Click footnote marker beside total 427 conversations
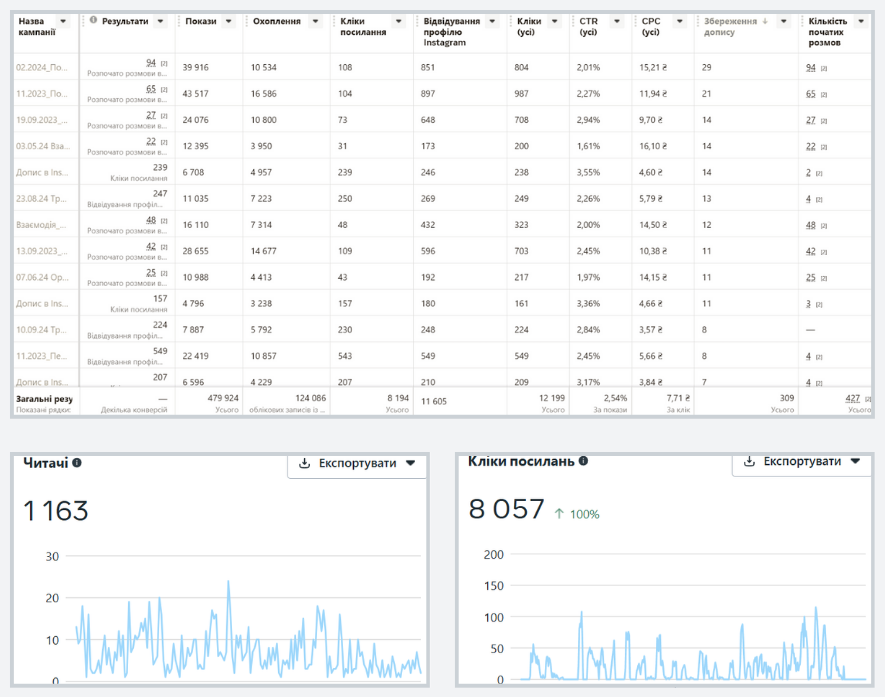The image size is (885, 697). point(868,398)
